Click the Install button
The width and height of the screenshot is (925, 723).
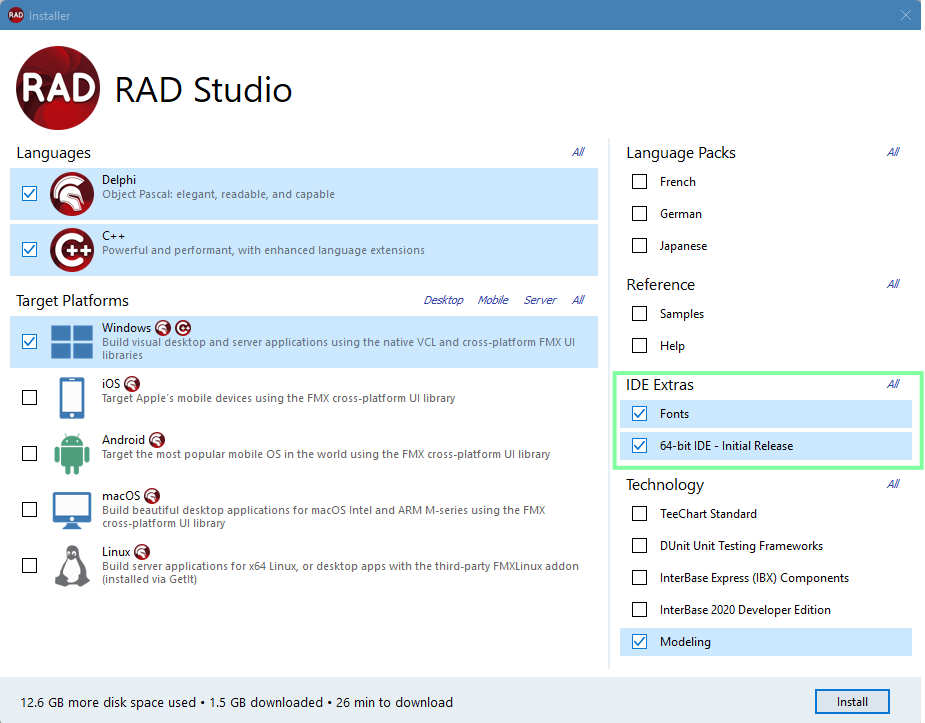pos(852,702)
